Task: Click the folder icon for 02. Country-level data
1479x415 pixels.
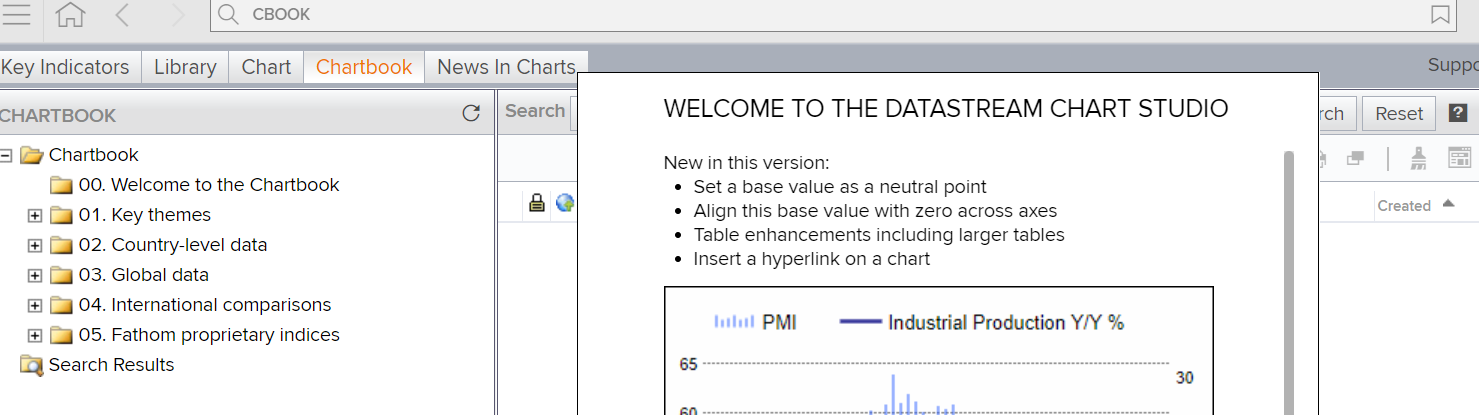Action: (x=62, y=245)
